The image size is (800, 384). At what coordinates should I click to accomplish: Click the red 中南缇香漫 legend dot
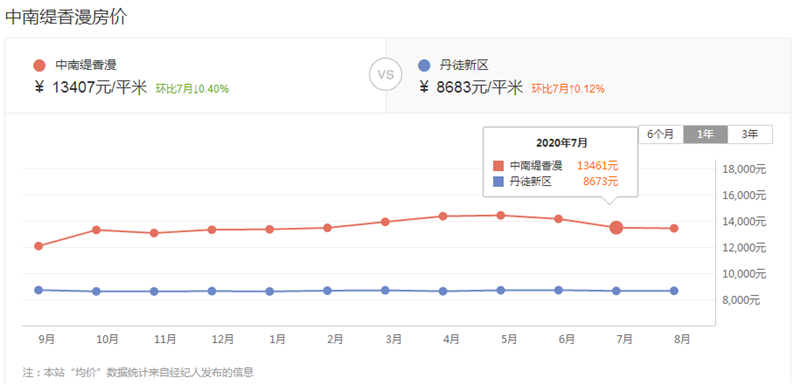pyautogui.click(x=39, y=65)
